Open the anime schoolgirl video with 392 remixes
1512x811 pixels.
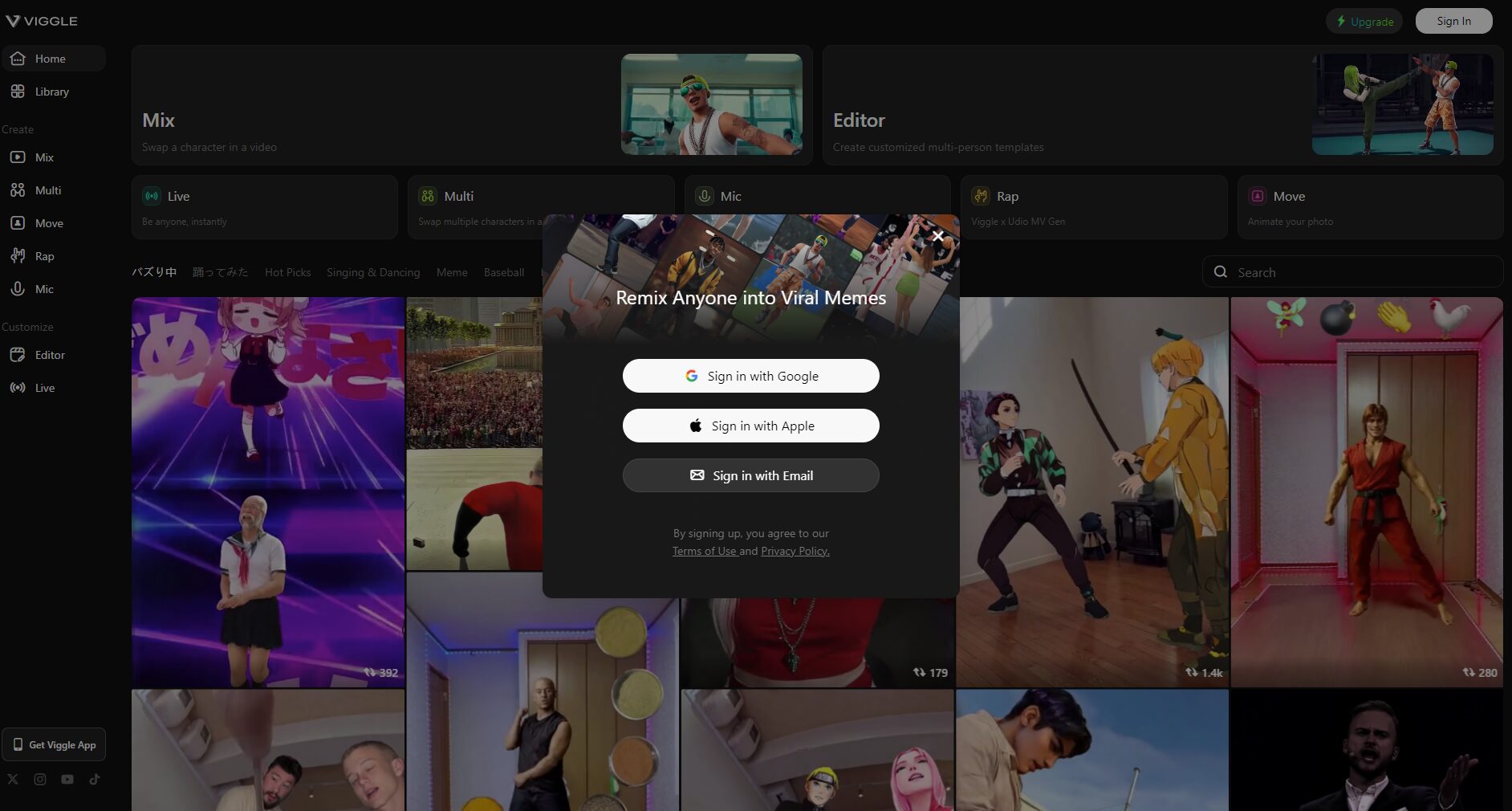coord(268,492)
